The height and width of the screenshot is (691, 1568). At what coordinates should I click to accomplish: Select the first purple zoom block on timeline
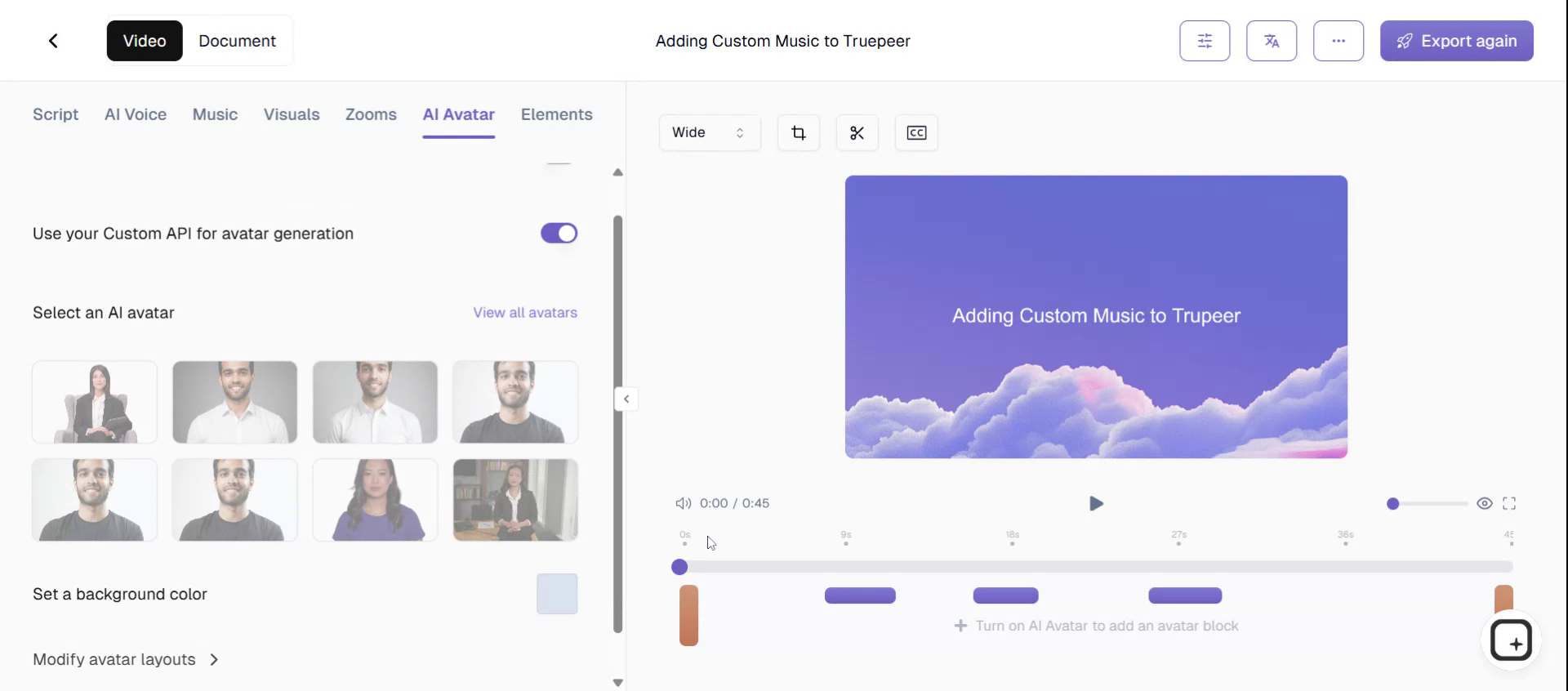pyautogui.click(x=860, y=595)
